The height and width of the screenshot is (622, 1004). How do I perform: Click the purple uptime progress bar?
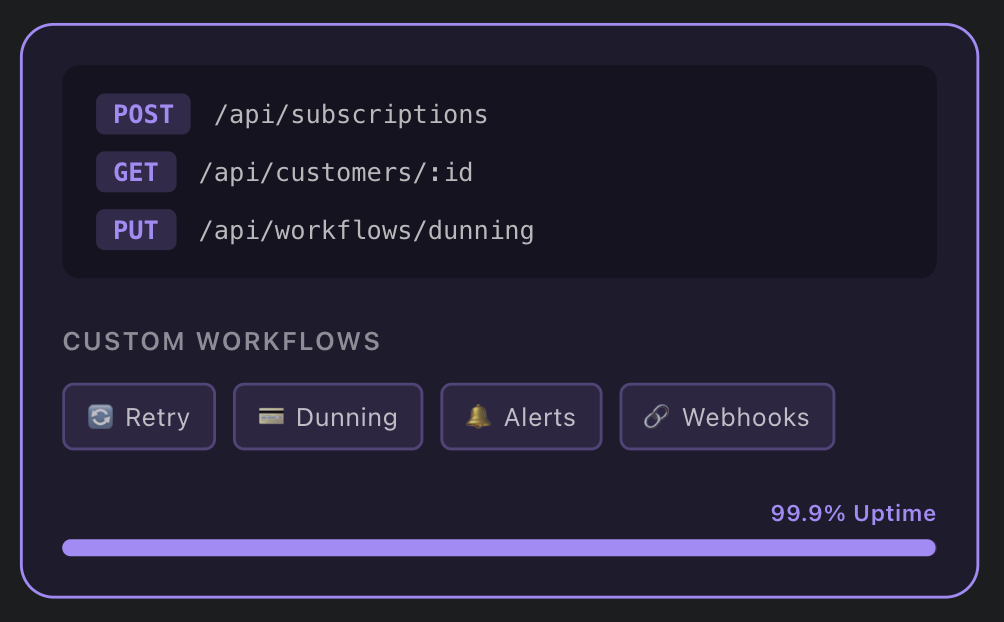point(499,548)
